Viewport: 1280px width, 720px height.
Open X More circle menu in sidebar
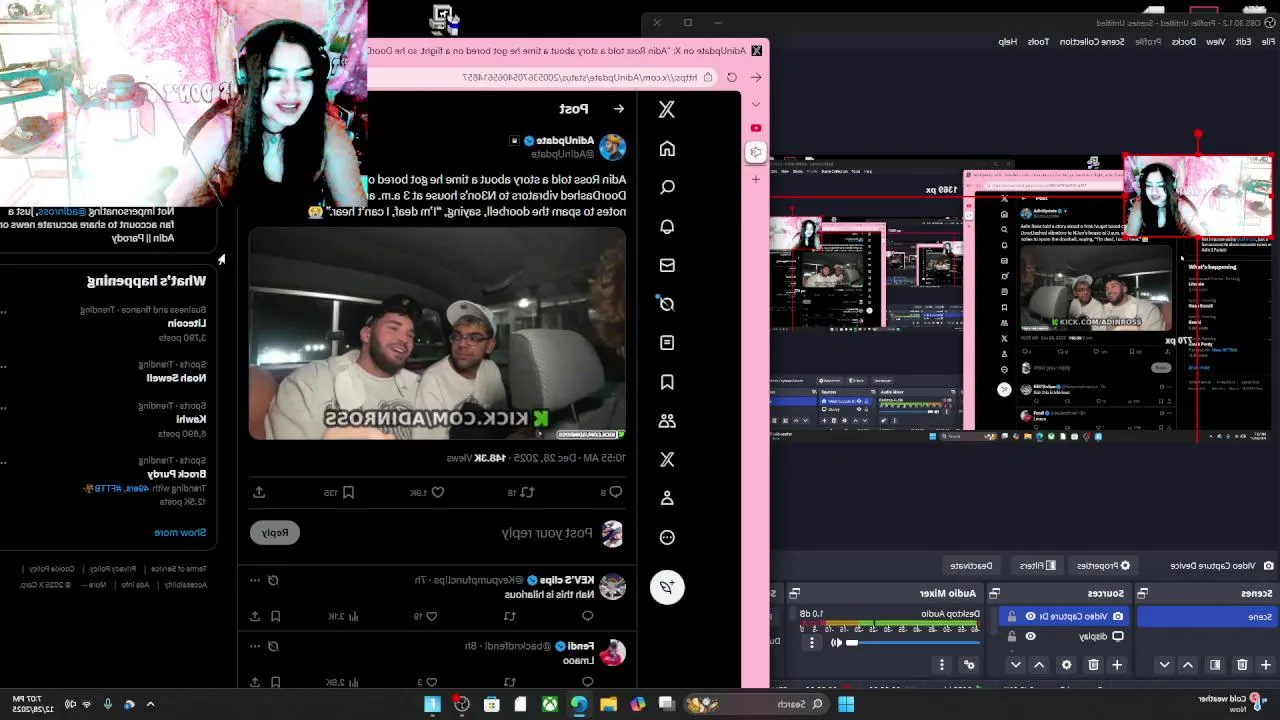(x=667, y=537)
